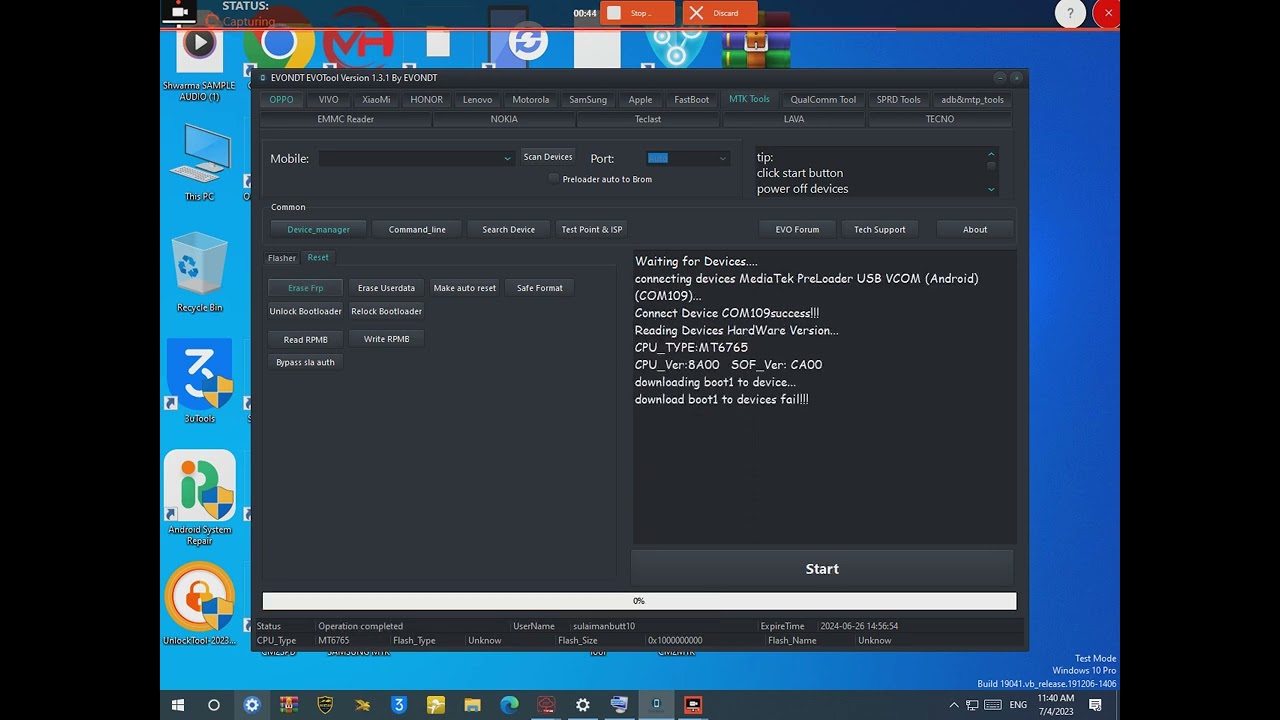Switch to the VIVO tab
The image size is (1280, 720).
pyautogui.click(x=329, y=99)
